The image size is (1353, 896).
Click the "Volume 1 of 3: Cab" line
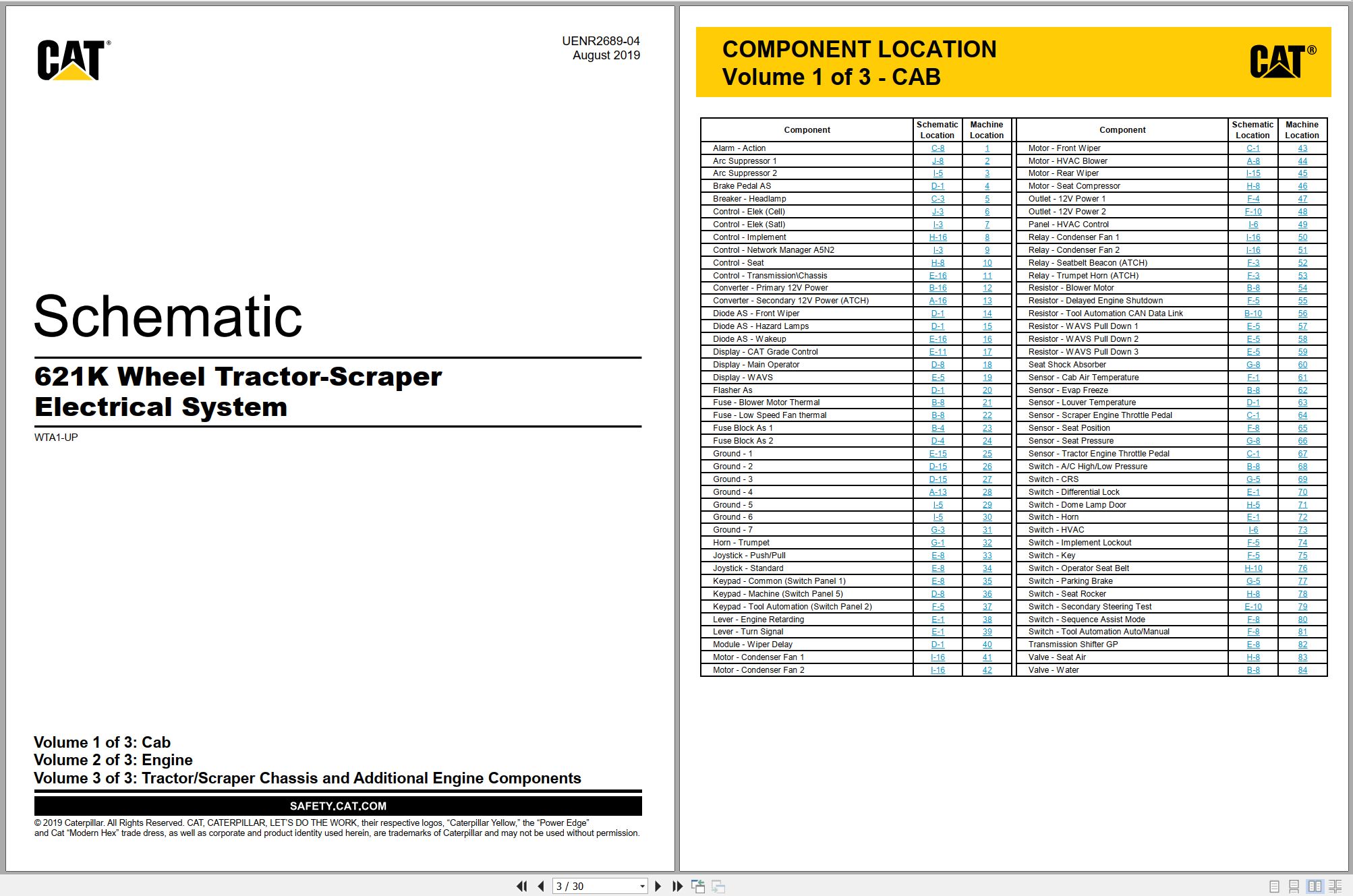coord(102,742)
